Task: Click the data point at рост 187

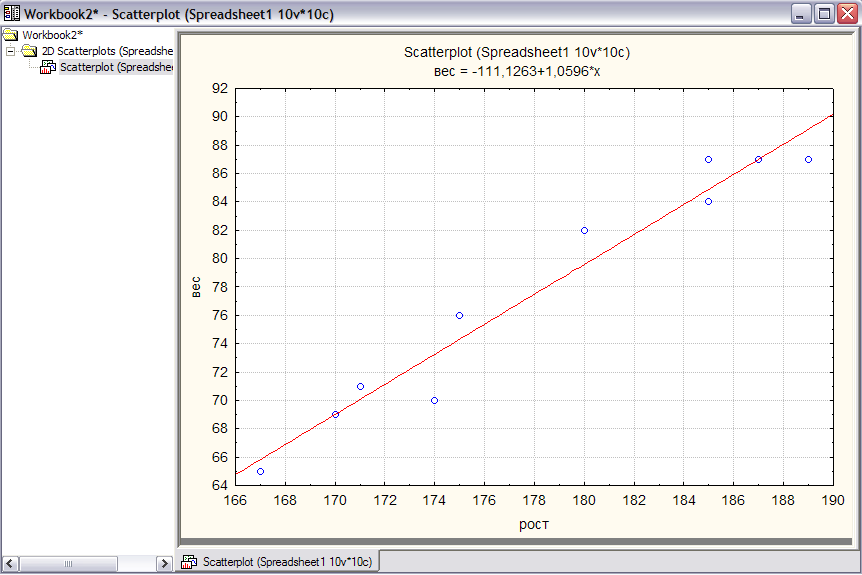Action: (759, 159)
